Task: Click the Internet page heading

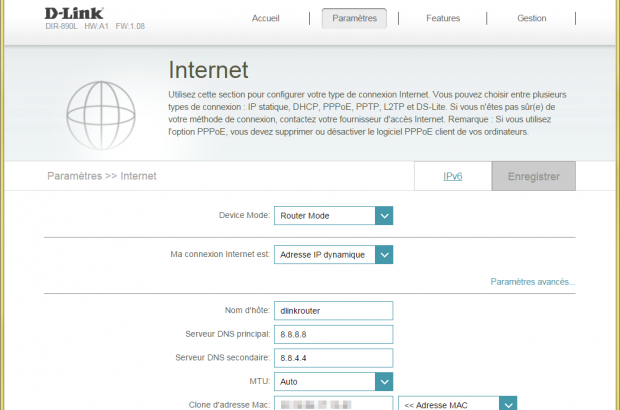Action: [208, 70]
